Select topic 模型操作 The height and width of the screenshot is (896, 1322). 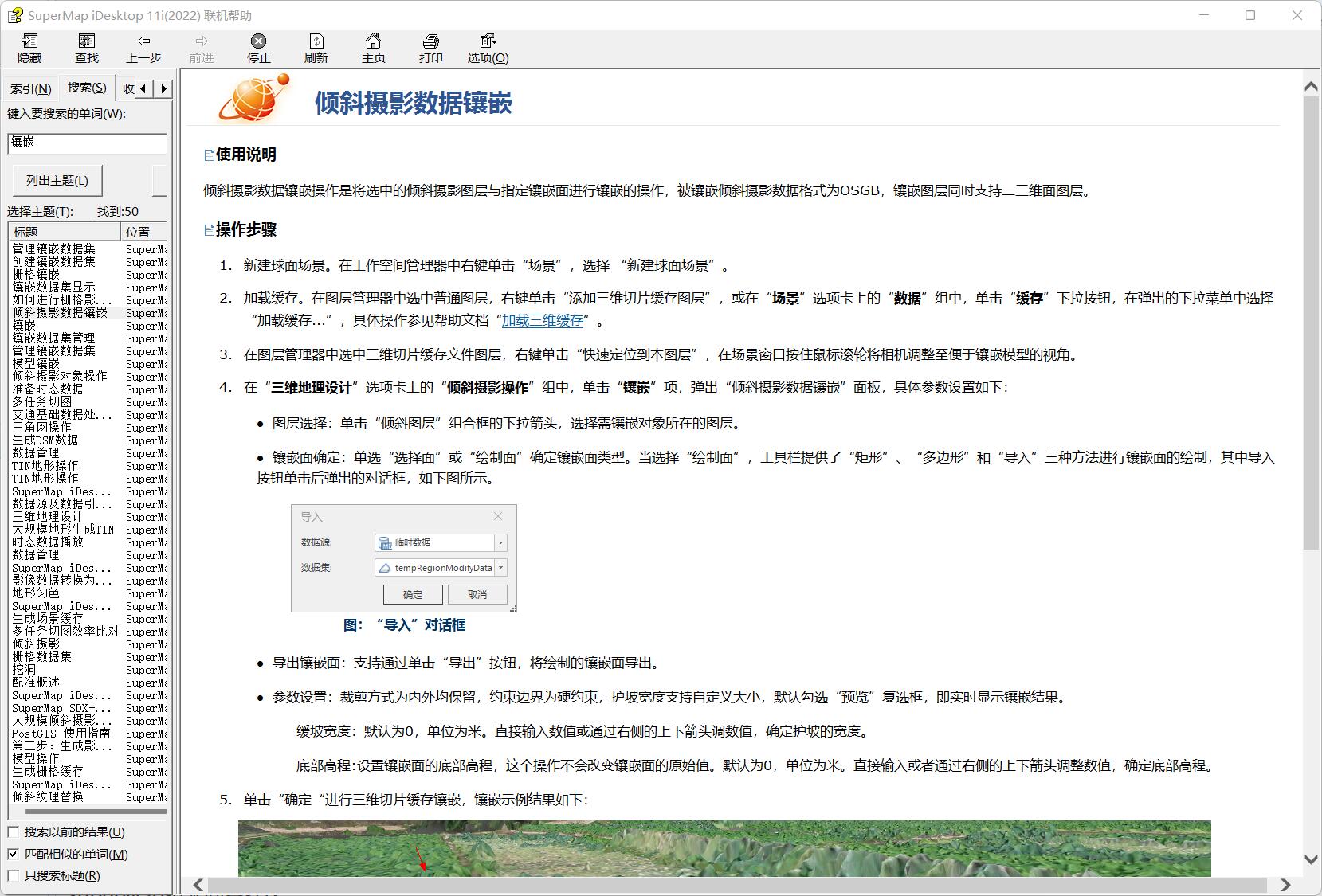tap(36, 759)
